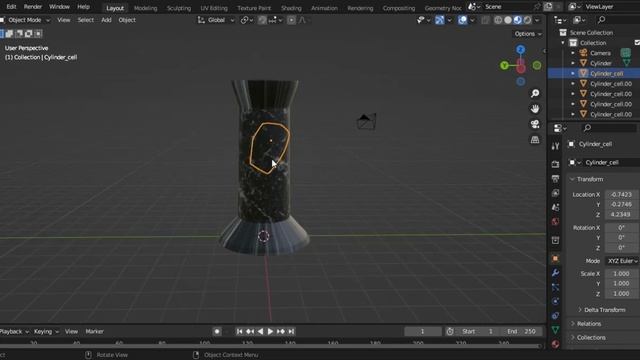Switch to solid viewport shading
This screenshot has height=360, width=640.
[508, 20]
